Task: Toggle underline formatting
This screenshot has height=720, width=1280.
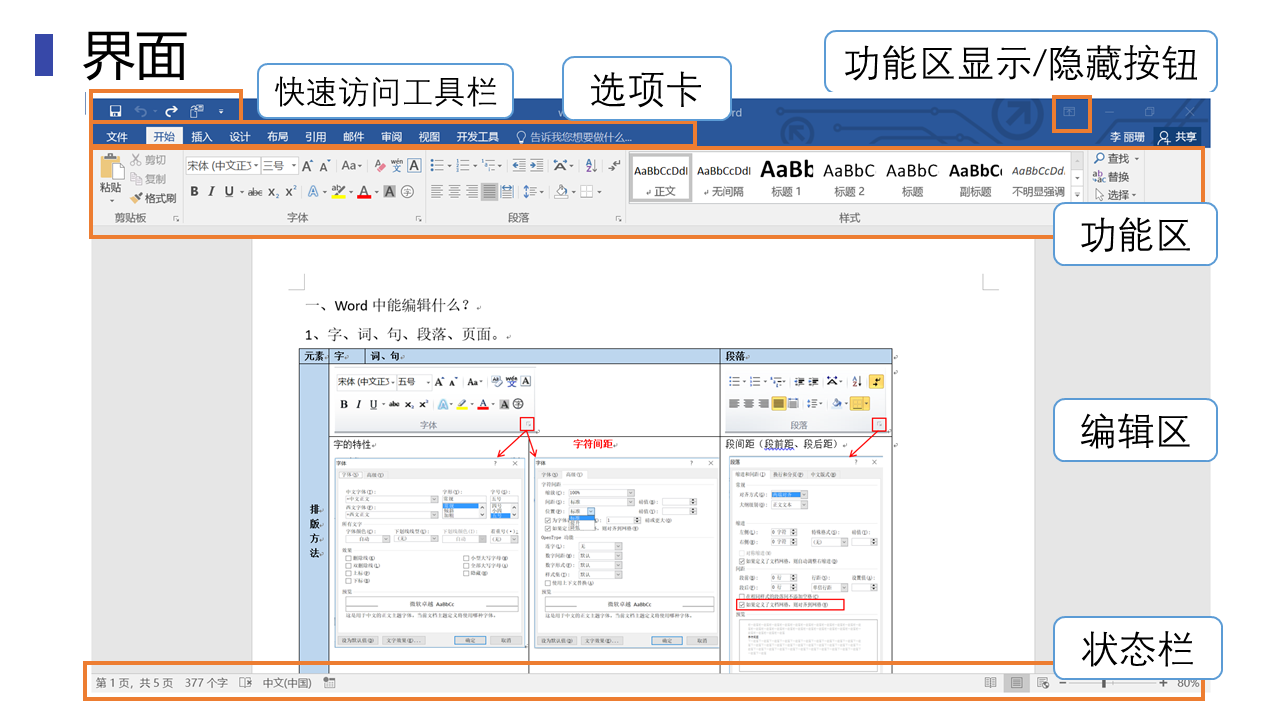Action: [228, 192]
